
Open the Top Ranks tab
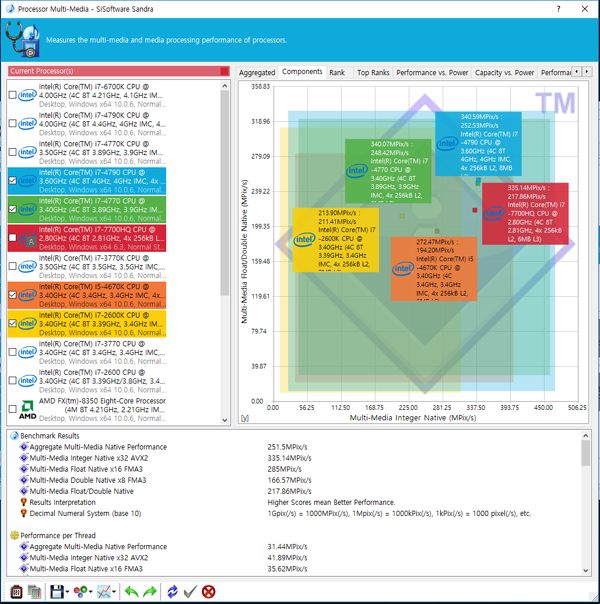pos(373,73)
